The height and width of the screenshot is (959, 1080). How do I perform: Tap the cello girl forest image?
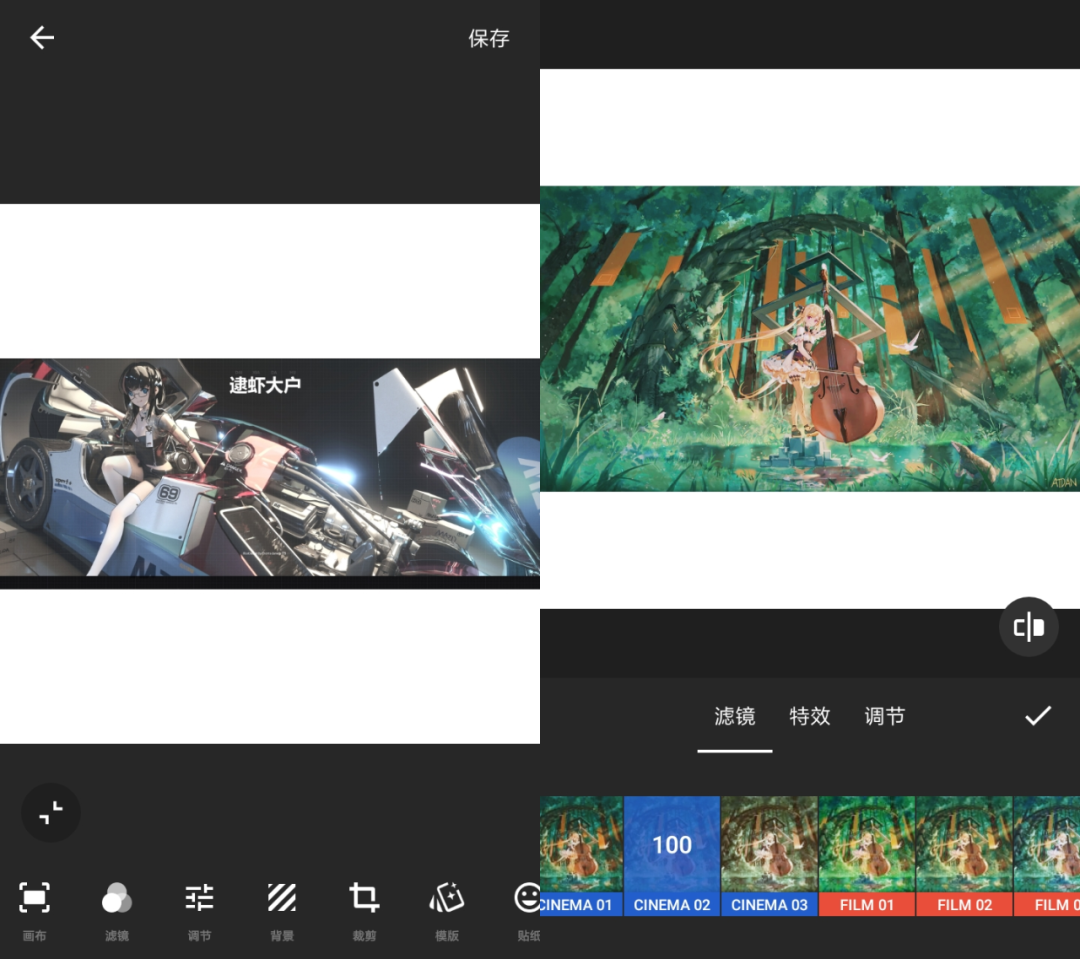click(x=810, y=338)
